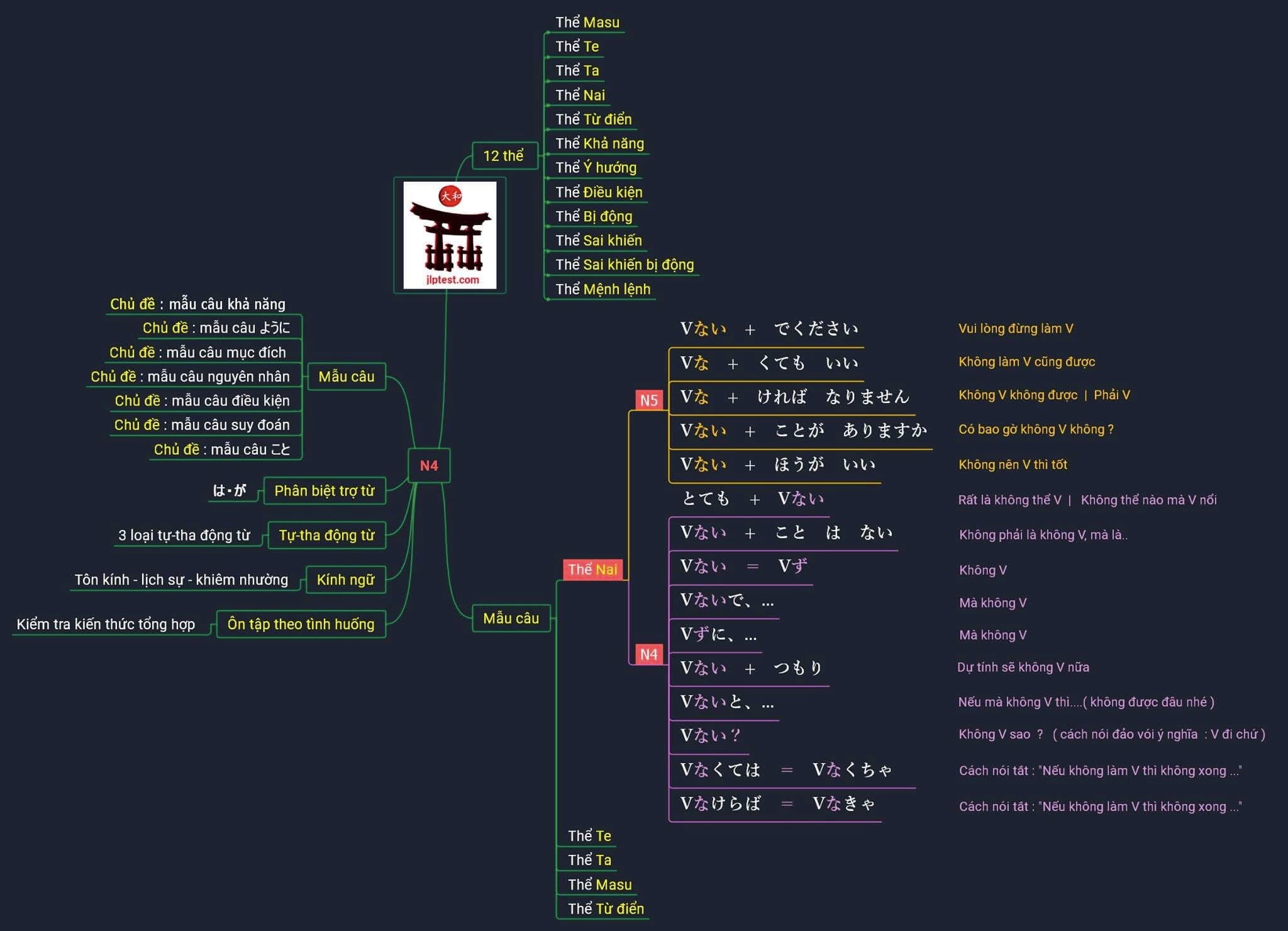The width and height of the screenshot is (1288, 931).
Task: Click the 'Thể Từ điển' branch at bottom
Action: pyautogui.click(x=605, y=908)
